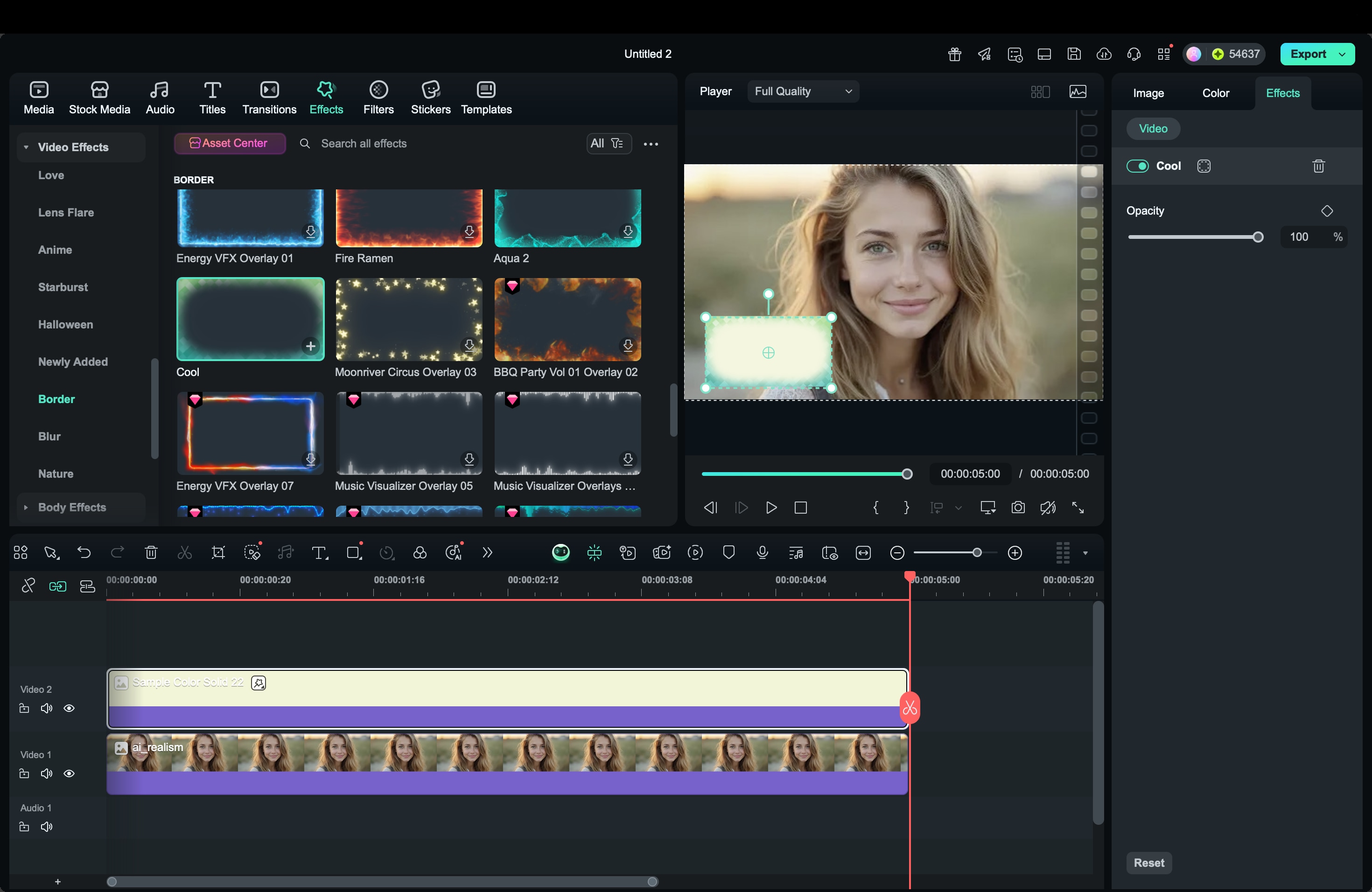Open the Full Quality playback dropdown
Viewport: 1372px width, 892px height.
pos(803,91)
